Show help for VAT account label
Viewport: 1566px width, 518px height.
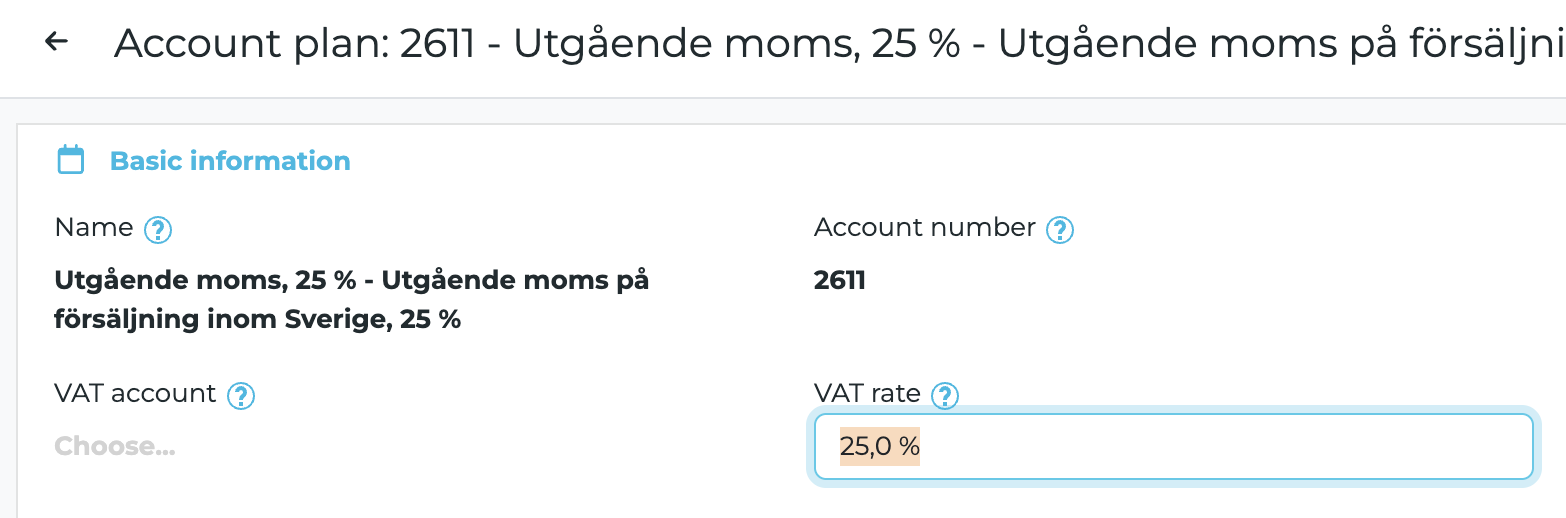coord(241,396)
